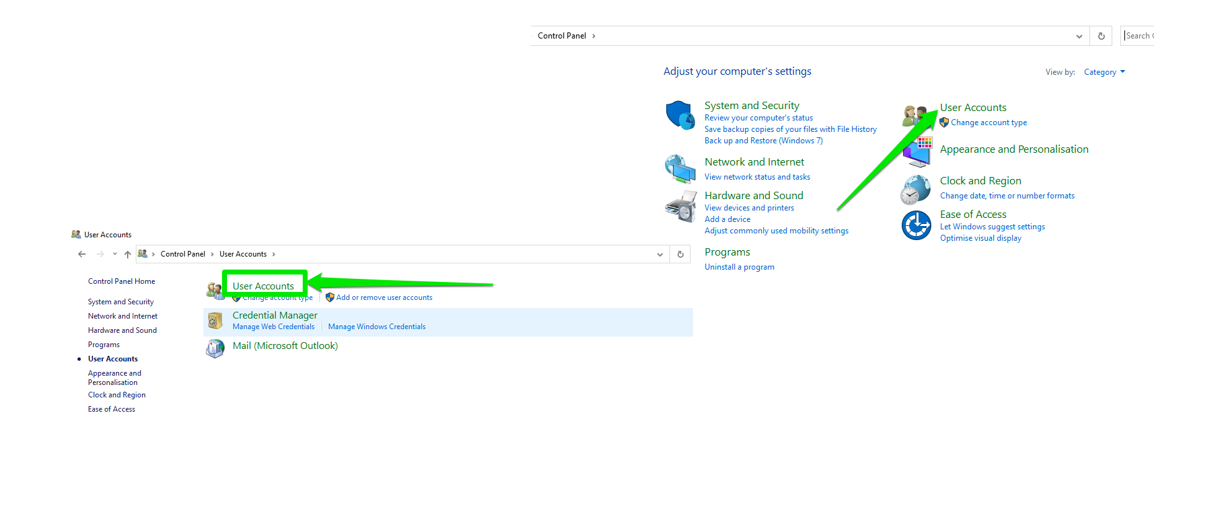This screenshot has height=509, width=1206.
Task: Click the Network and Internet globe icon
Action: (680, 168)
